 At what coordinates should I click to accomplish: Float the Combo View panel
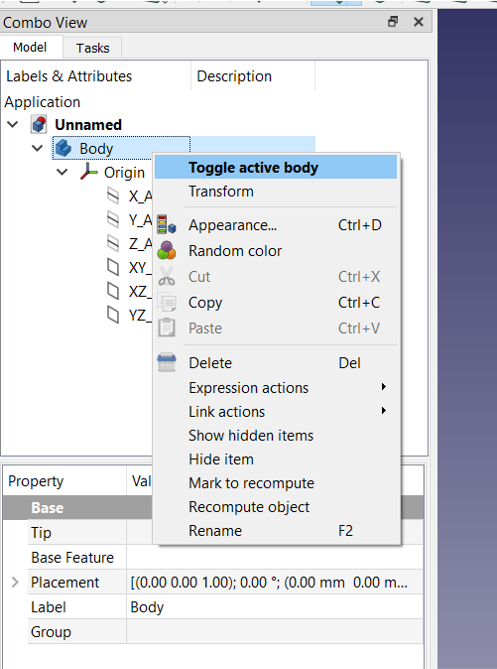pyautogui.click(x=393, y=21)
